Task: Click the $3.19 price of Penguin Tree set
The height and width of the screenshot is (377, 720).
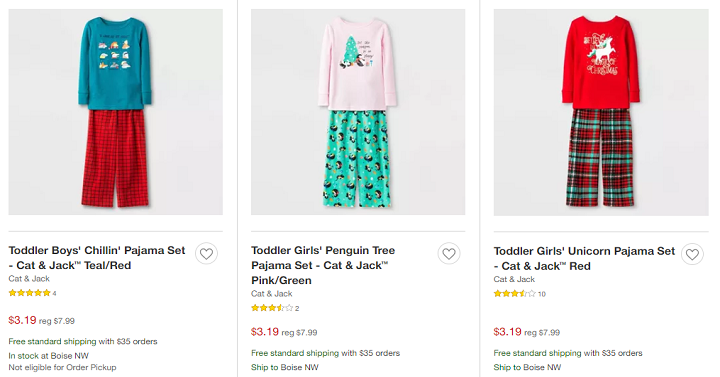Action: pyautogui.click(x=264, y=332)
